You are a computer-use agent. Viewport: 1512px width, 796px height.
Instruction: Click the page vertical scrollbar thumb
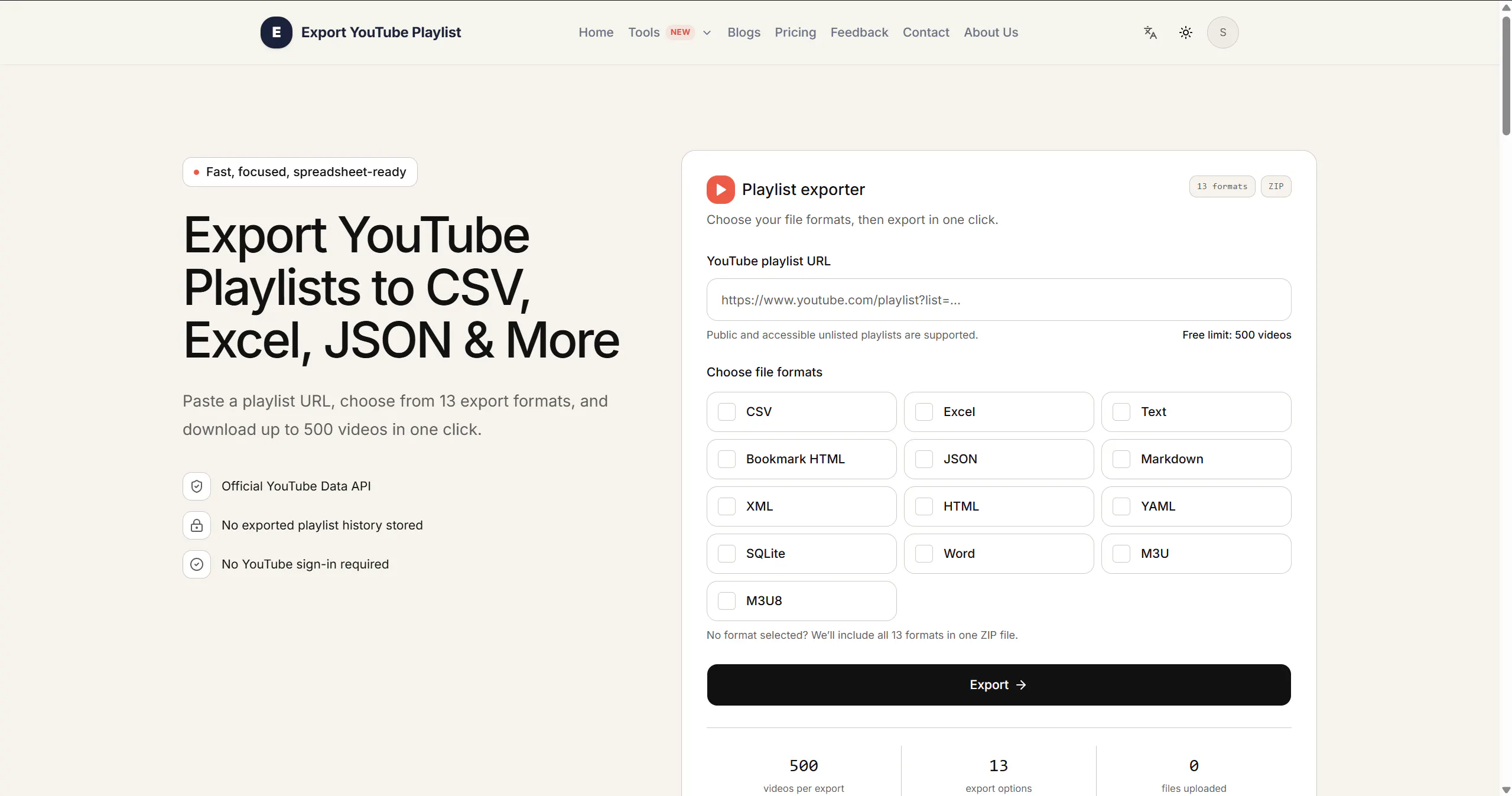coord(1506,77)
